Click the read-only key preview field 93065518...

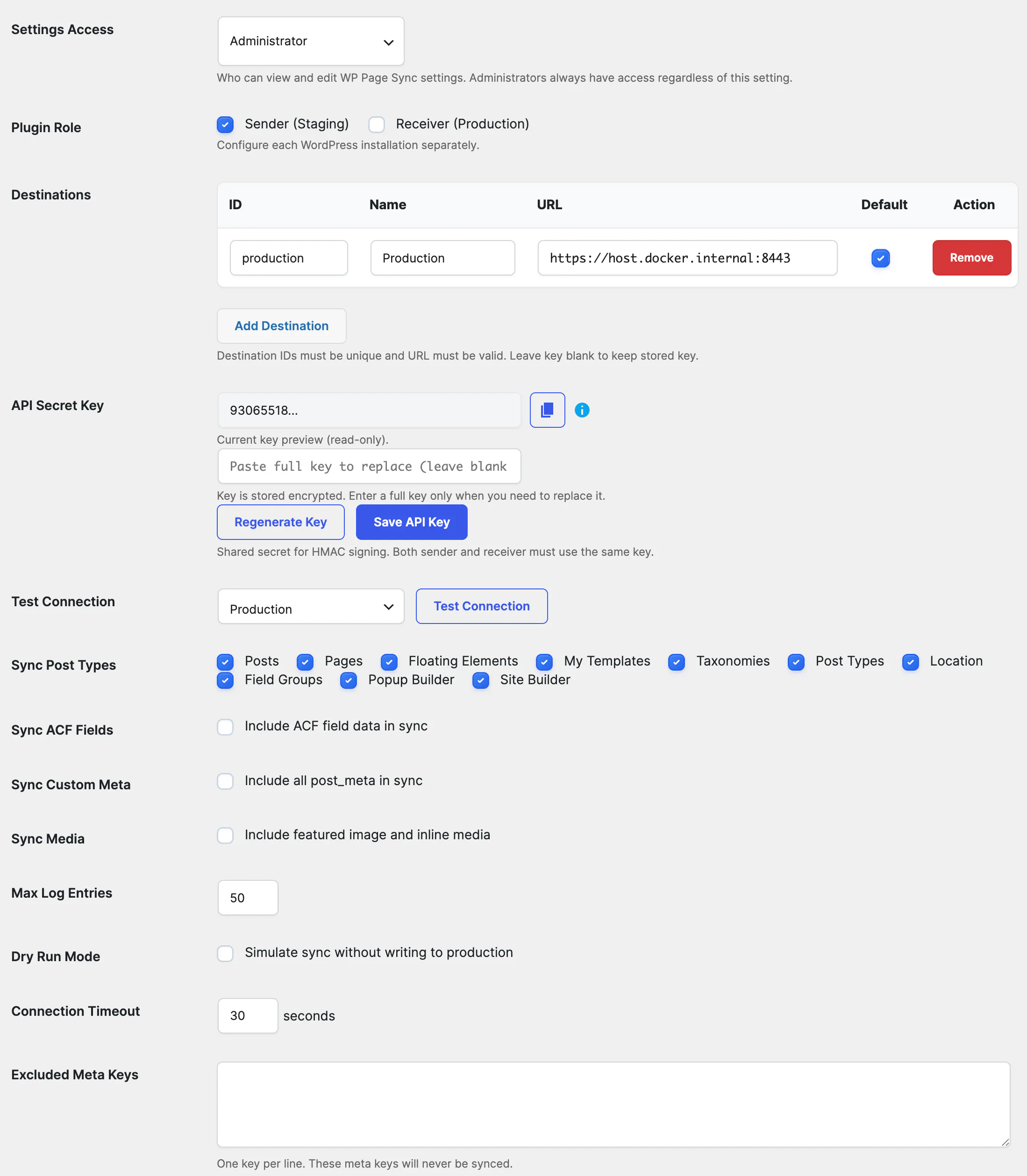369,410
